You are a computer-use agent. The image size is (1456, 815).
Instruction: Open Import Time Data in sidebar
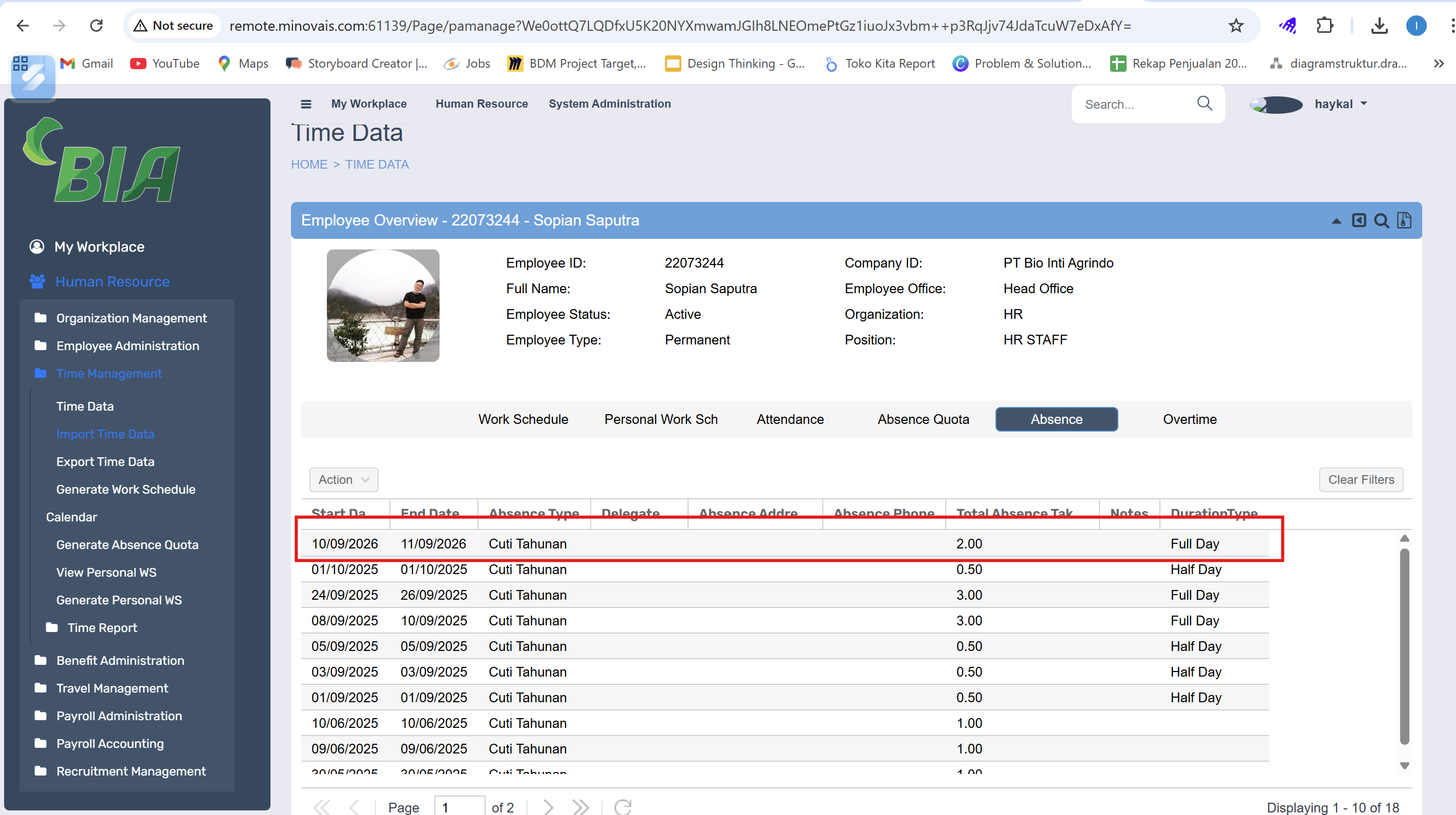click(x=105, y=434)
